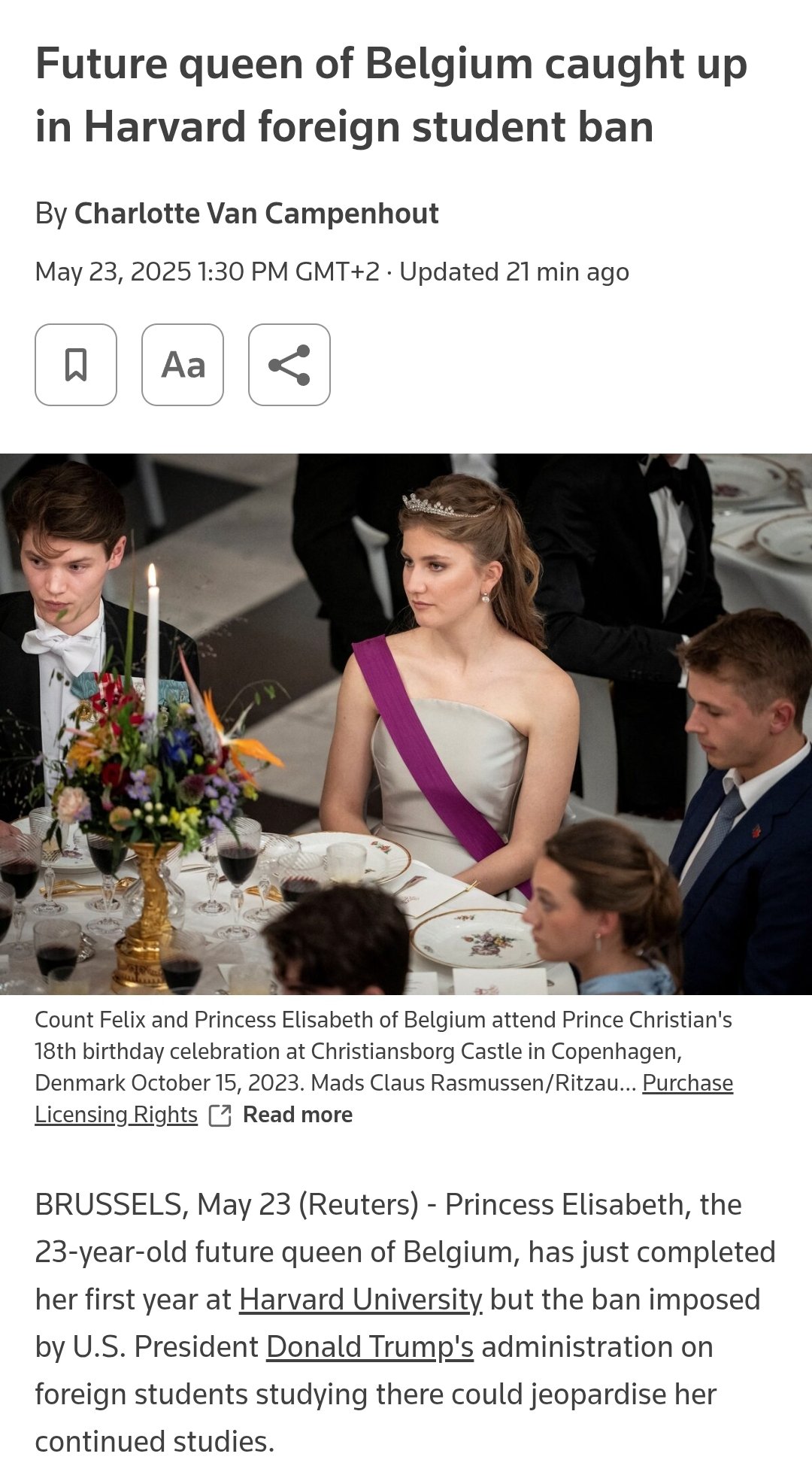
Task: Tap the Future queen of Belgium headline
Action: (391, 95)
